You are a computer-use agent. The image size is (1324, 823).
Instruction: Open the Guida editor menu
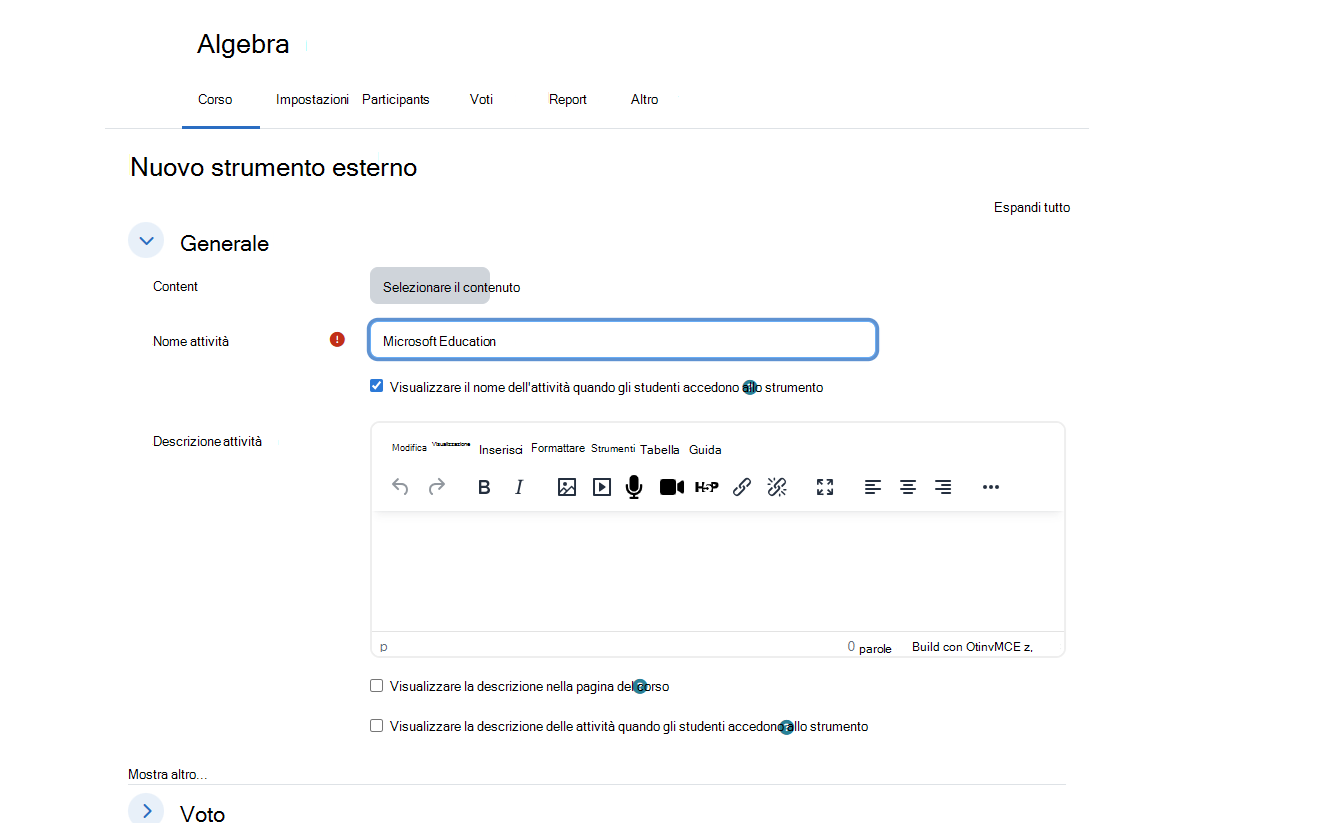pyautogui.click(x=705, y=450)
